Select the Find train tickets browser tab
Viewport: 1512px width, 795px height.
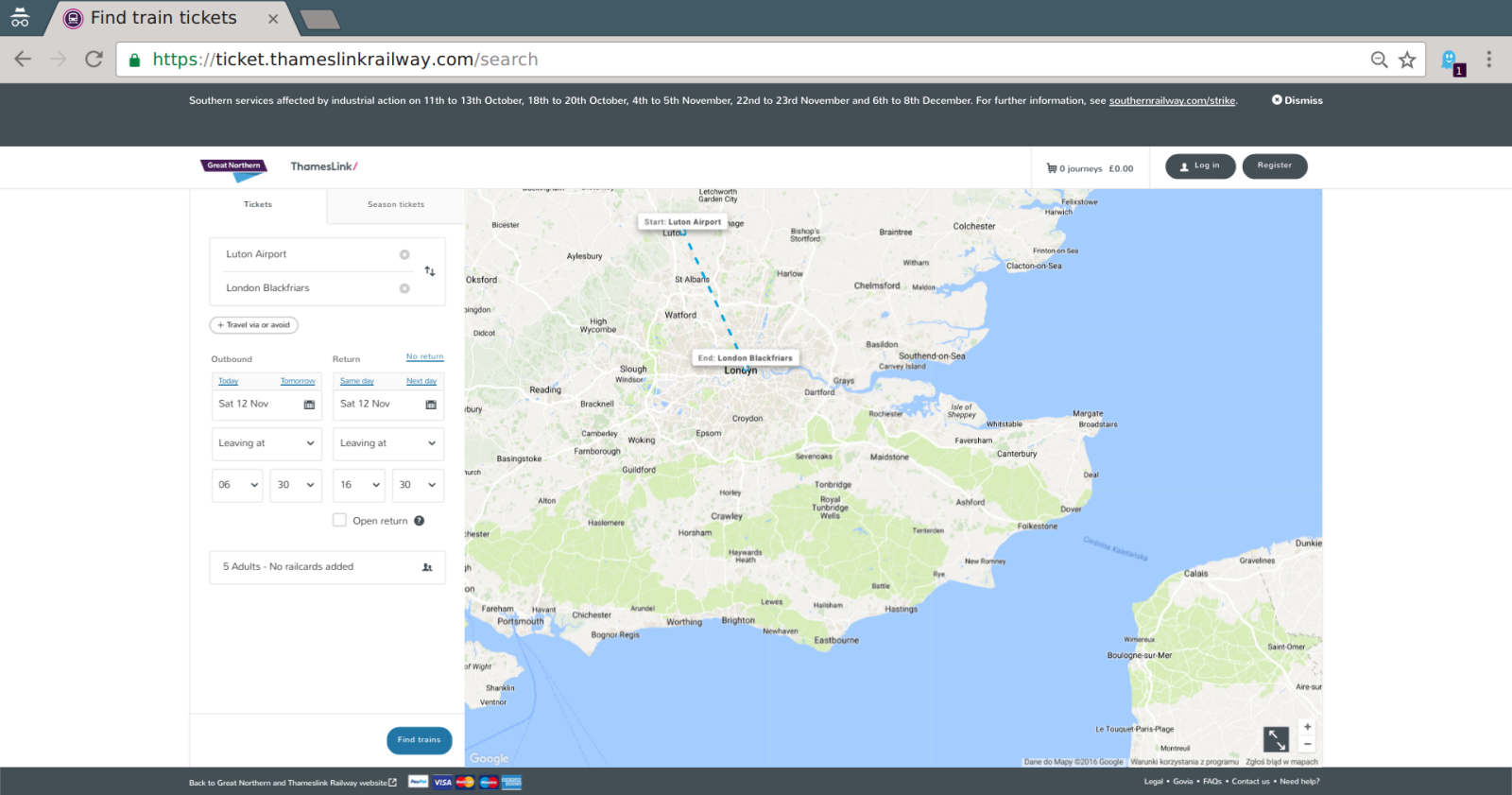pyautogui.click(x=165, y=18)
